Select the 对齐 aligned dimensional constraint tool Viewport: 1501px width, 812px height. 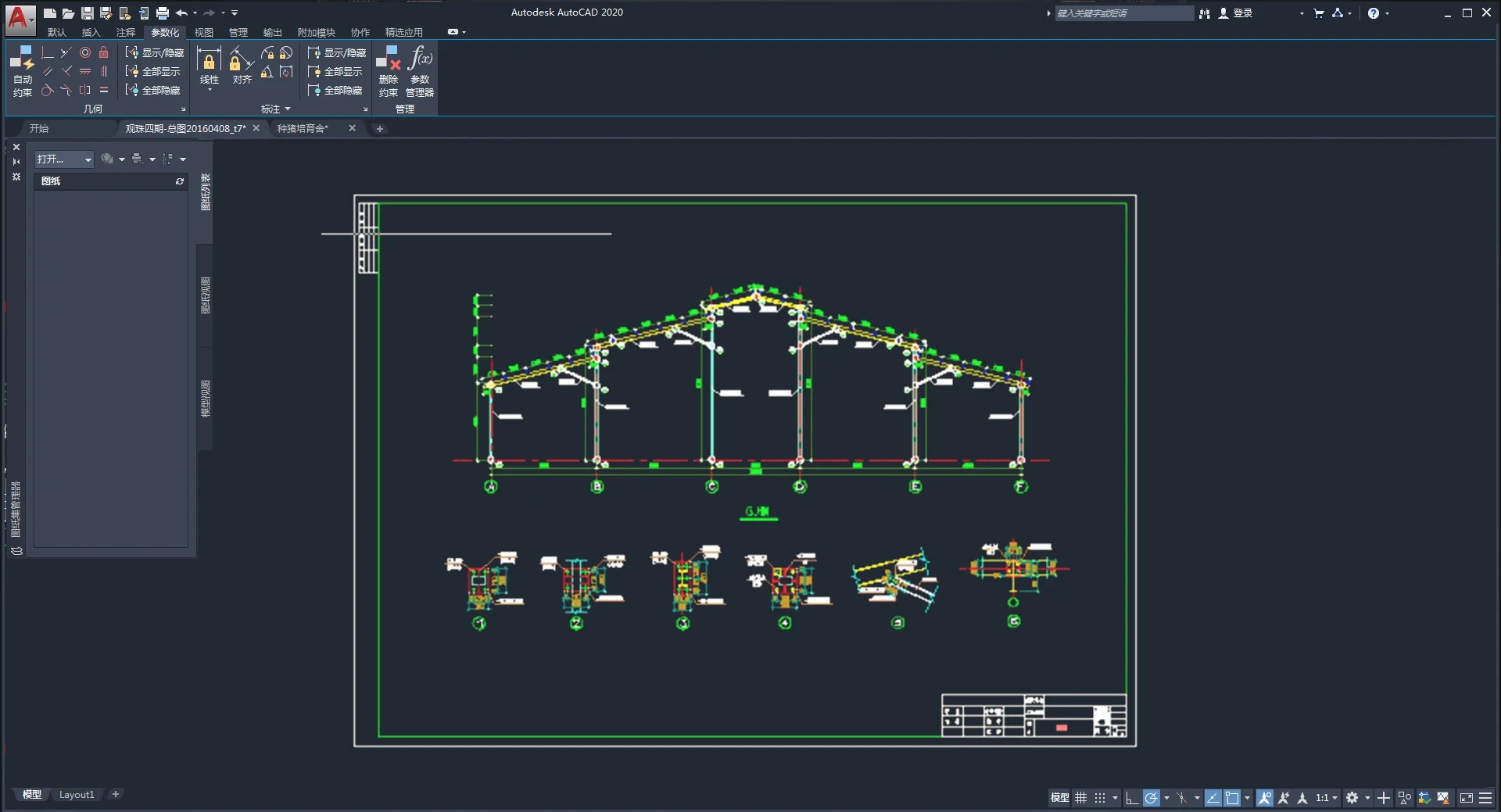pyautogui.click(x=242, y=65)
